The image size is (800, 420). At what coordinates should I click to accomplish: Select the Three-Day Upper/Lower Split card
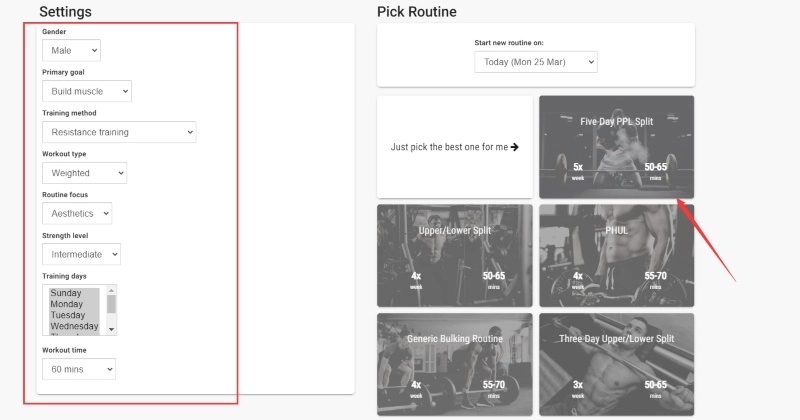pyautogui.click(x=616, y=364)
